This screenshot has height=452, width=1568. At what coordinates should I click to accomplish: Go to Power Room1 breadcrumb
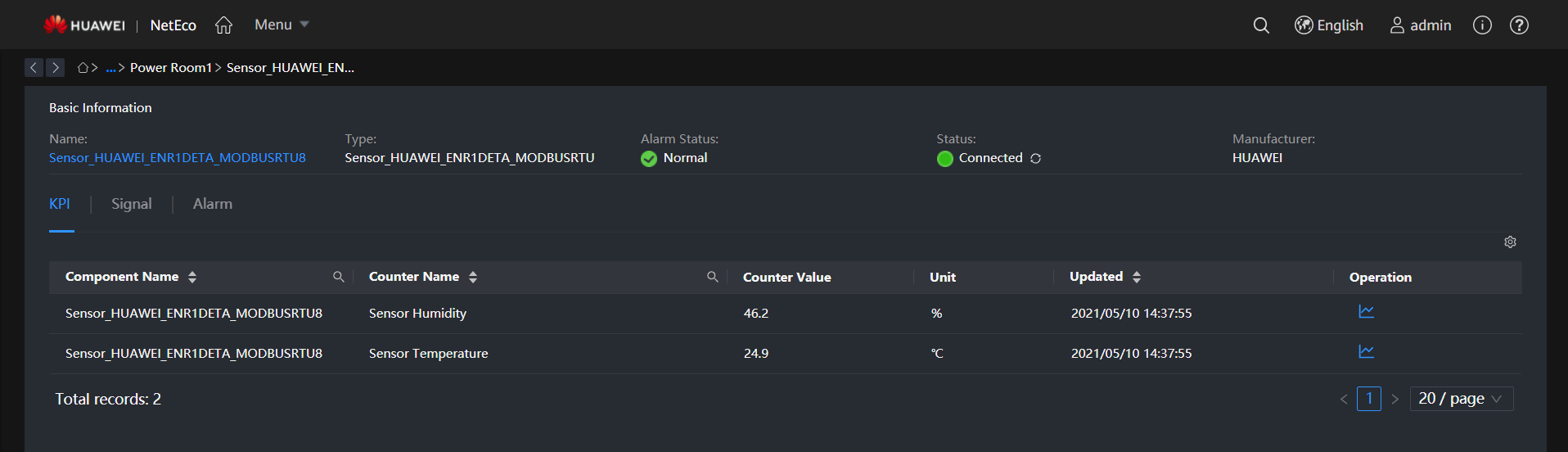(x=171, y=67)
